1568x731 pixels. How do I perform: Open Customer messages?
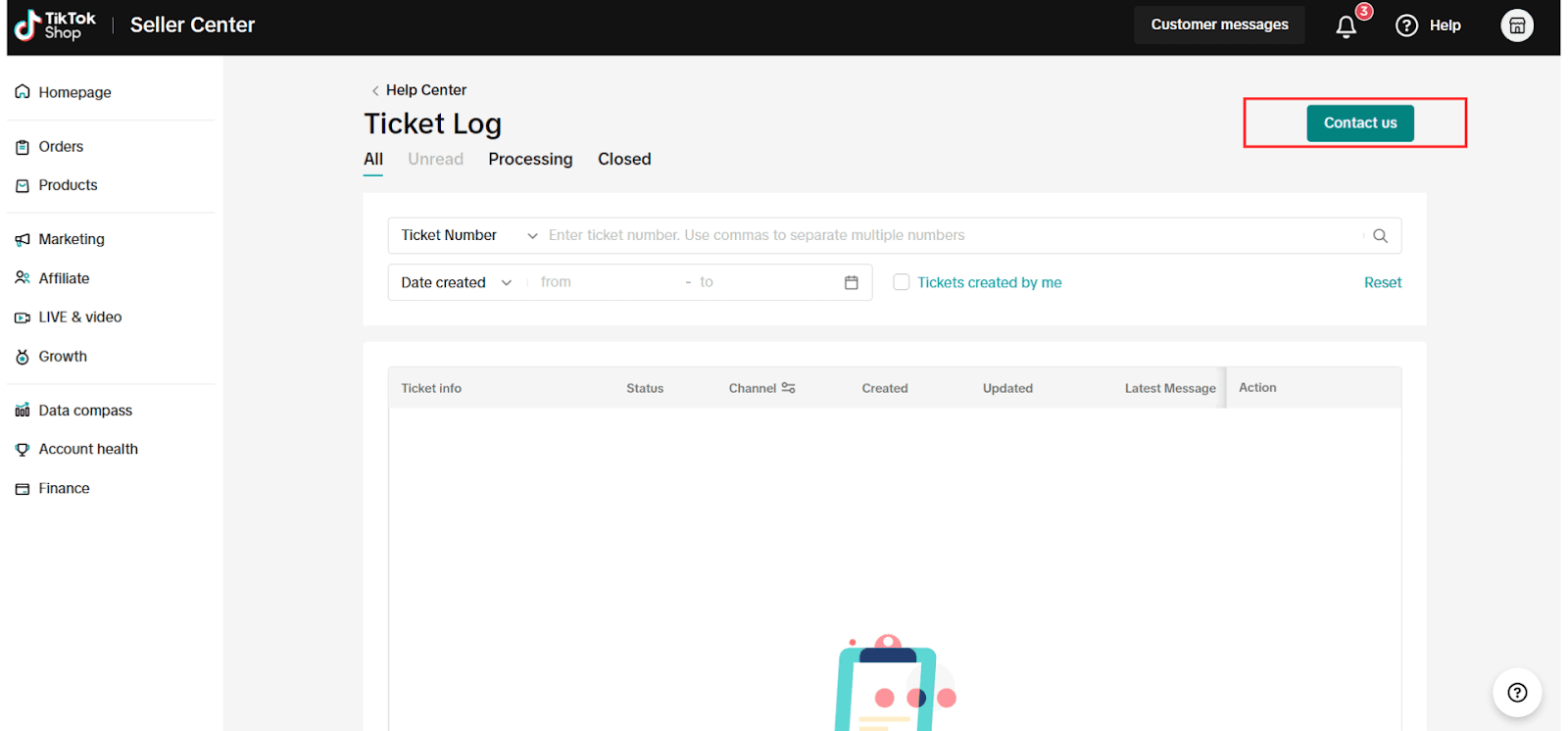point(1219,24)
